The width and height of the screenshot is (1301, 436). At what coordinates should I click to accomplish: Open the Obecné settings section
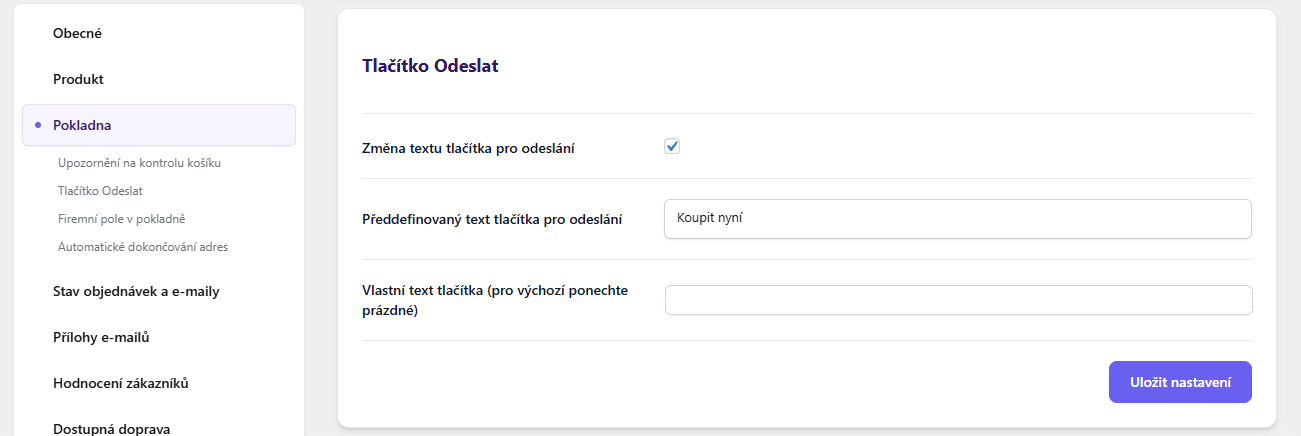click(77, 33)
